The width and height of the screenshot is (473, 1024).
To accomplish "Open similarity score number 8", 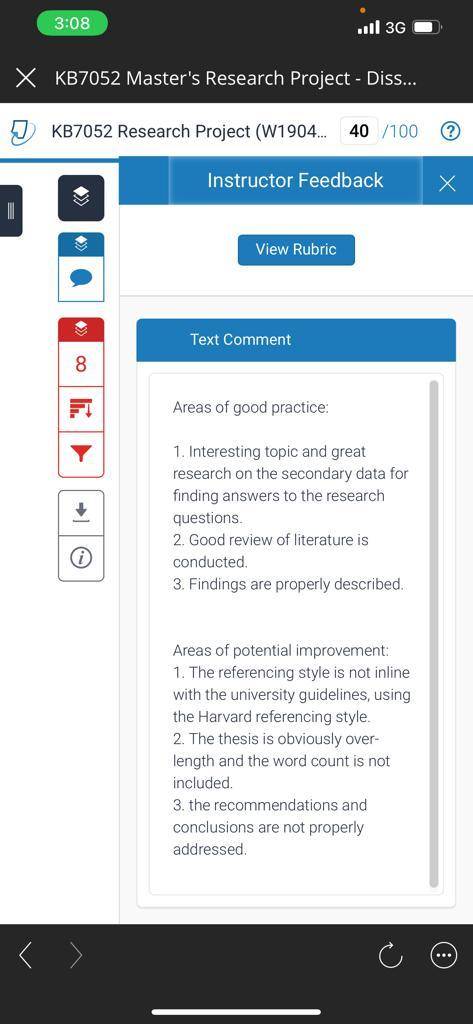I will (81, 363).
